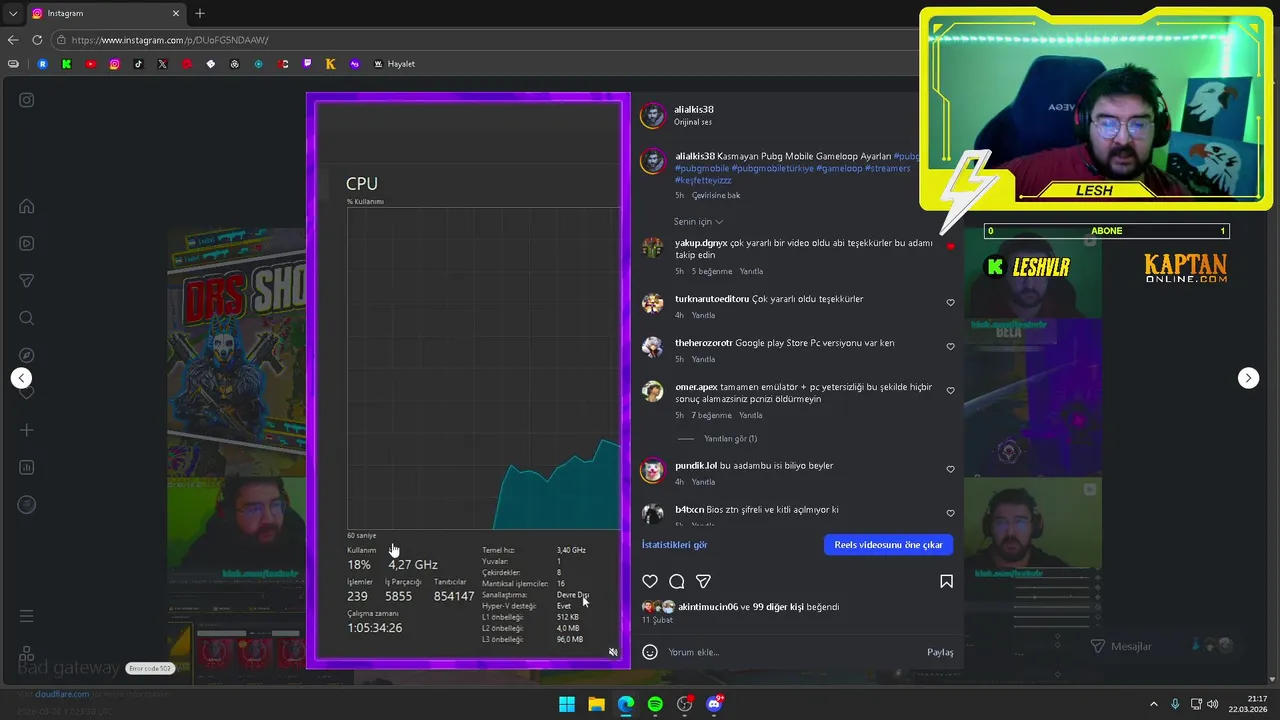Open Spotify from the taskbar
The height and width of the screenshot is (720, 1280).
coord(655,704)
